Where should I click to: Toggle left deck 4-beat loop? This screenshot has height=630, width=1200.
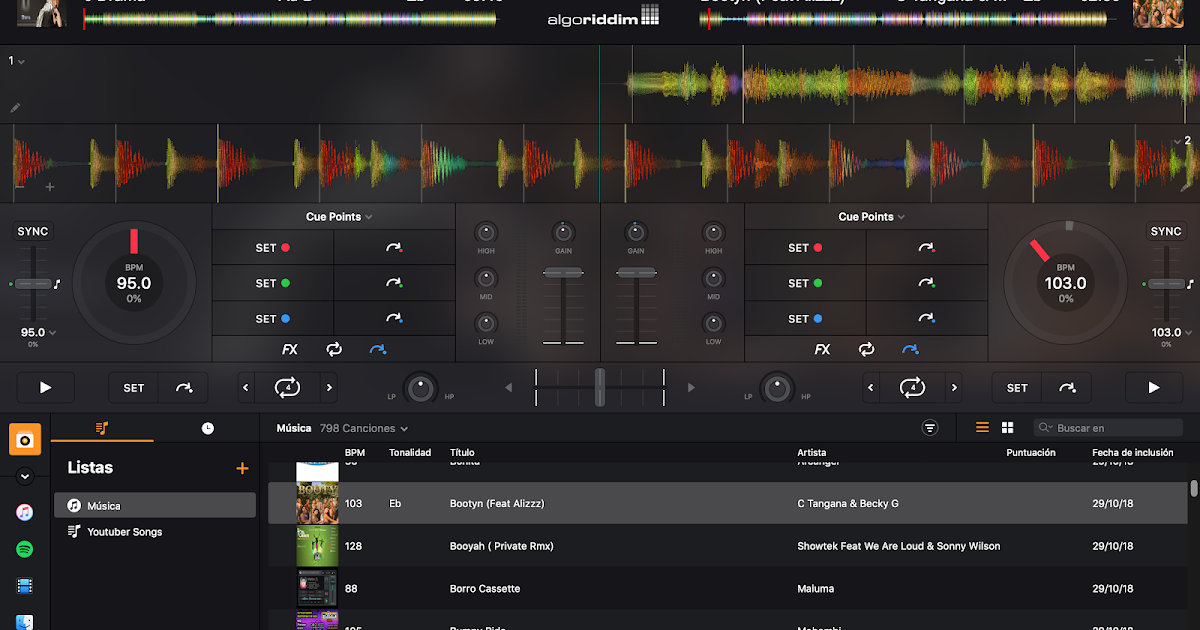pyautogui.click(x=287, y=387)
